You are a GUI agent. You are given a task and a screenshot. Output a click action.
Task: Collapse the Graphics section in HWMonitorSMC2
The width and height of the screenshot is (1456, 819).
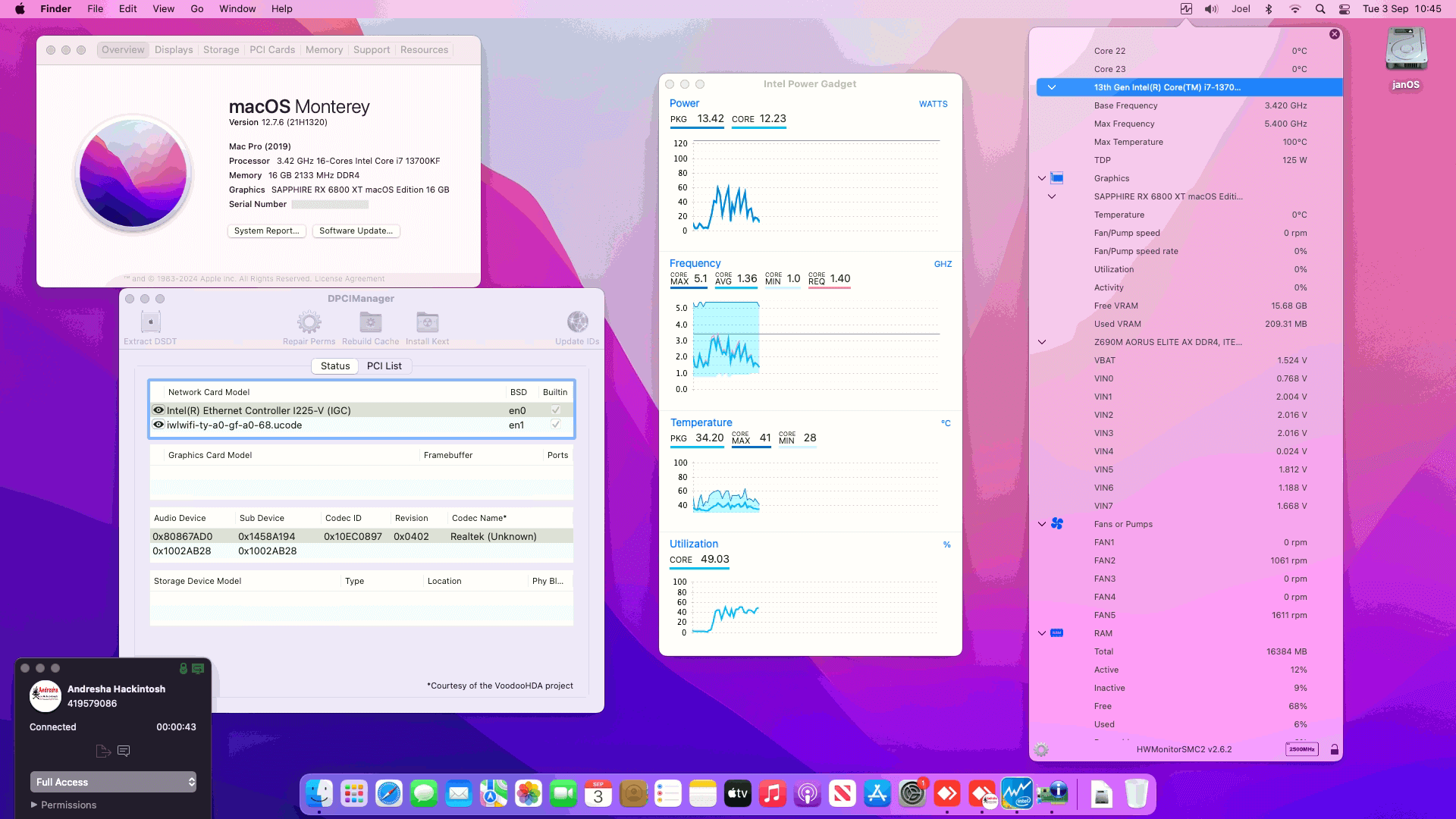pyautogui.click(x=1041, y=178)
